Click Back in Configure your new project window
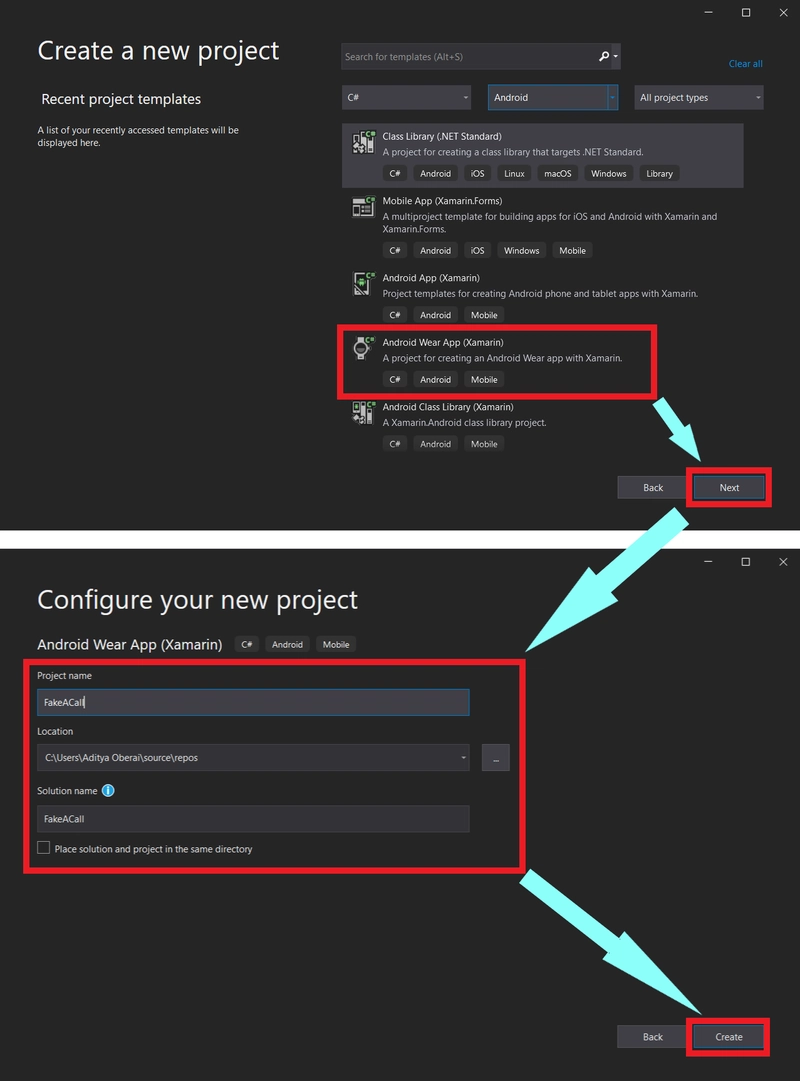Image resolution: width=800 pixels, height=1081 pixels. [652, 1037]
